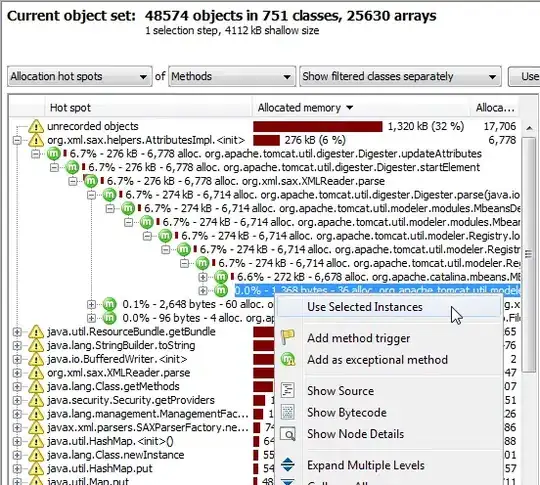
Task: Collapse the AttributesImpl.<init> tree node
Action: [17, 140]
